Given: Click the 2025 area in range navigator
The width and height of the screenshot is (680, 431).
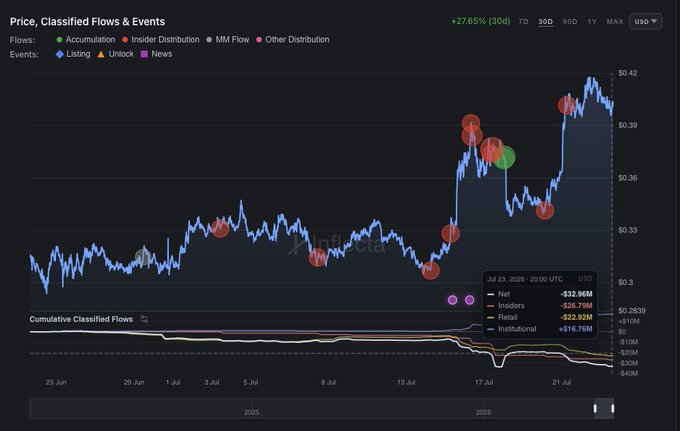Looking at the screenshot, I should [252, 412].
